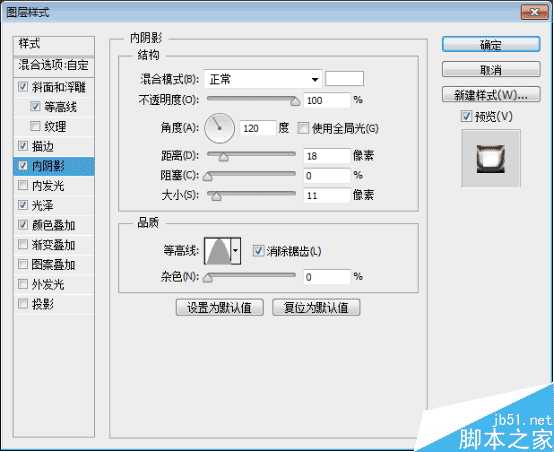The image size is (554, 452).
Task: Enable the 图案叠加 checkbox
Action: pyautogui.click(x=23, y=264)
